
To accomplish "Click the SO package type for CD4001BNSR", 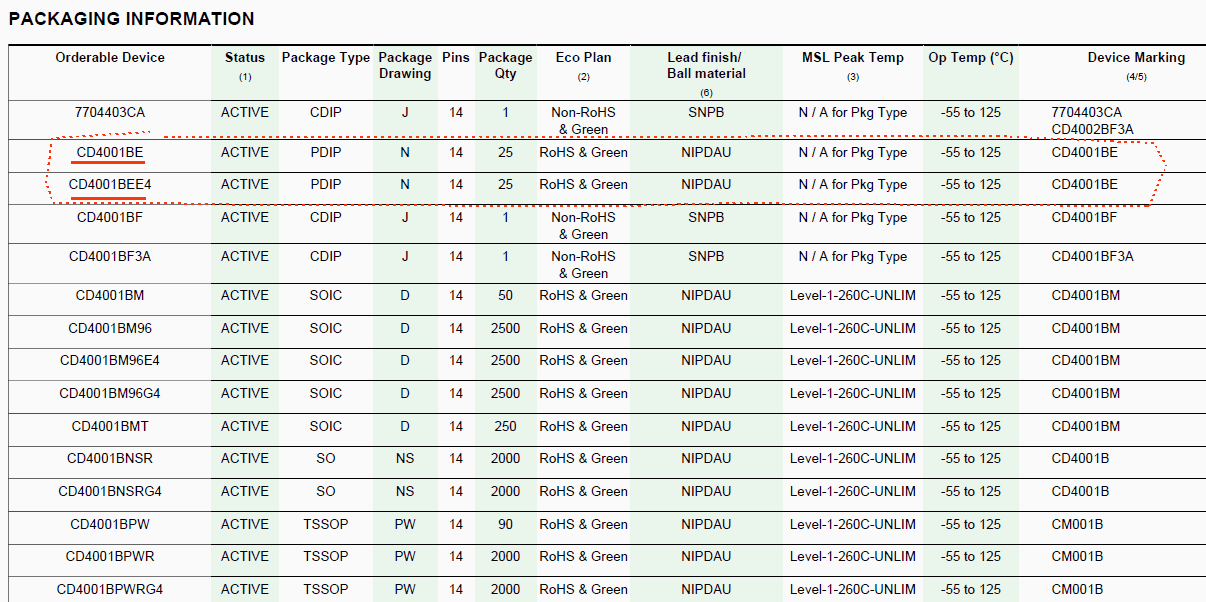I will click(326, 459).
